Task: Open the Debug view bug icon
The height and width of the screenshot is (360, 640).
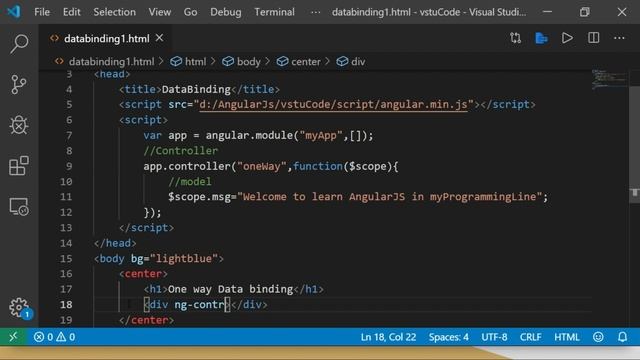Action: pyautogui.click(x=19, y=125)
